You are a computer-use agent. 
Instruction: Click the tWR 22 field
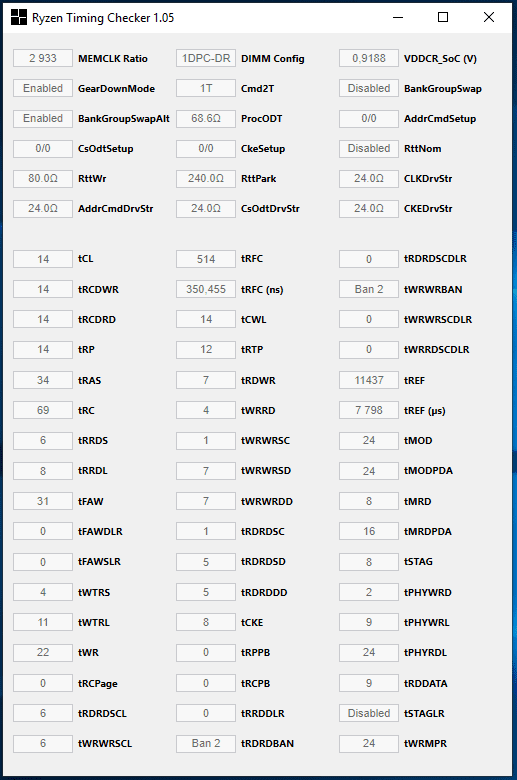pos(43,652)
